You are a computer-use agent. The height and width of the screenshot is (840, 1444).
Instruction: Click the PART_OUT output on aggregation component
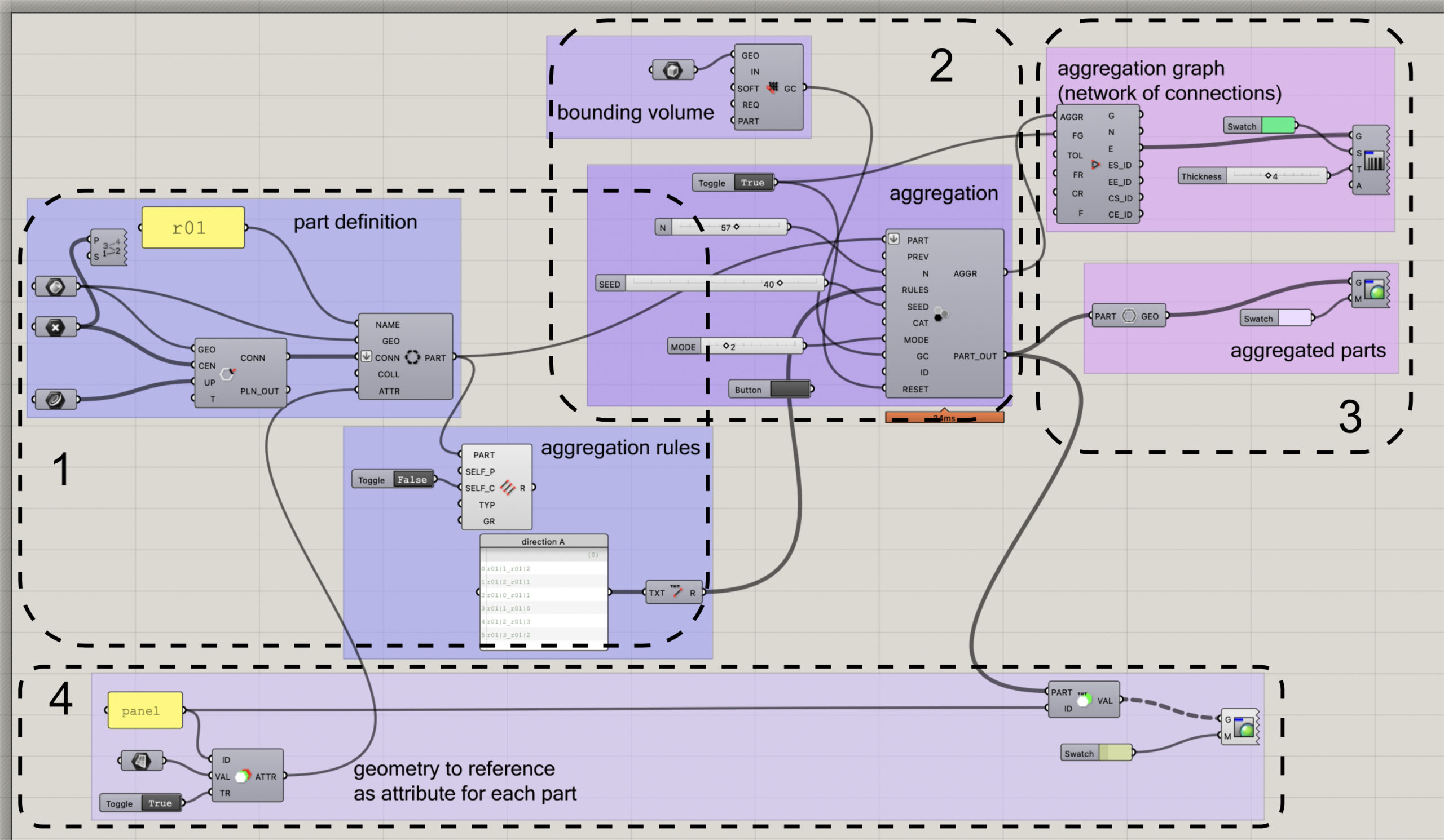point(975,356)
